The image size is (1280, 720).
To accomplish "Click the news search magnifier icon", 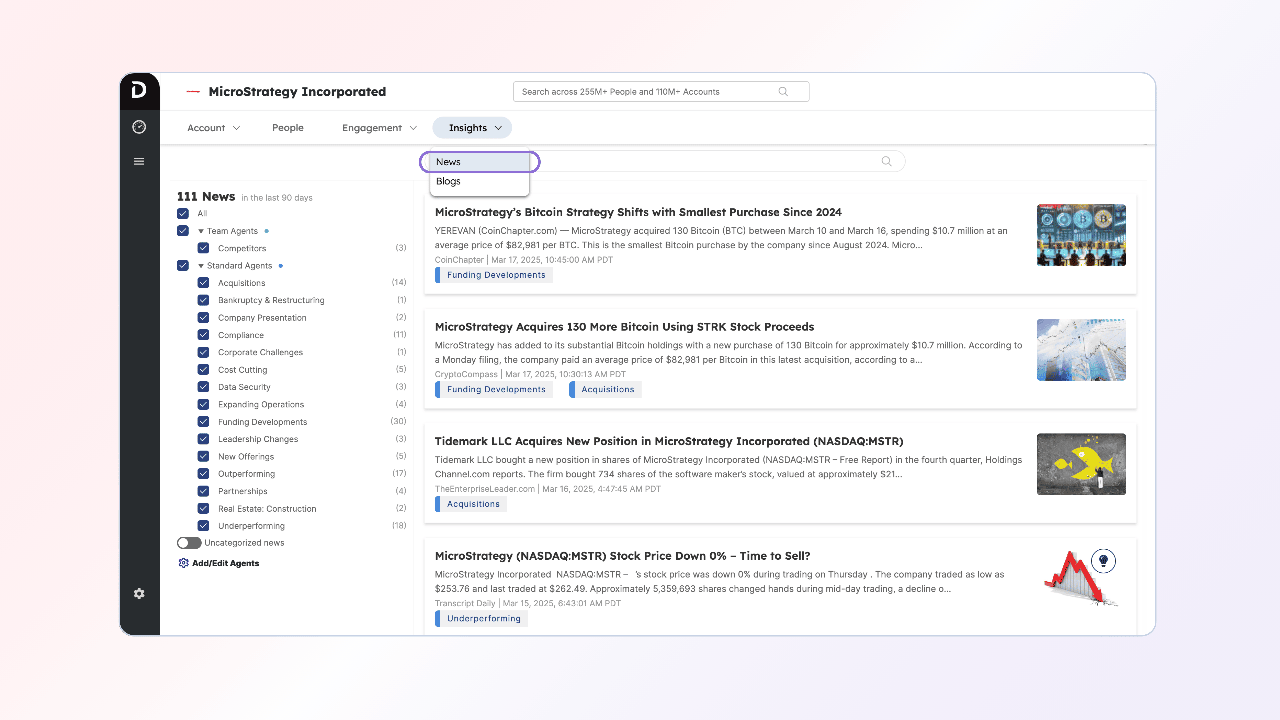I will [886, 162].
